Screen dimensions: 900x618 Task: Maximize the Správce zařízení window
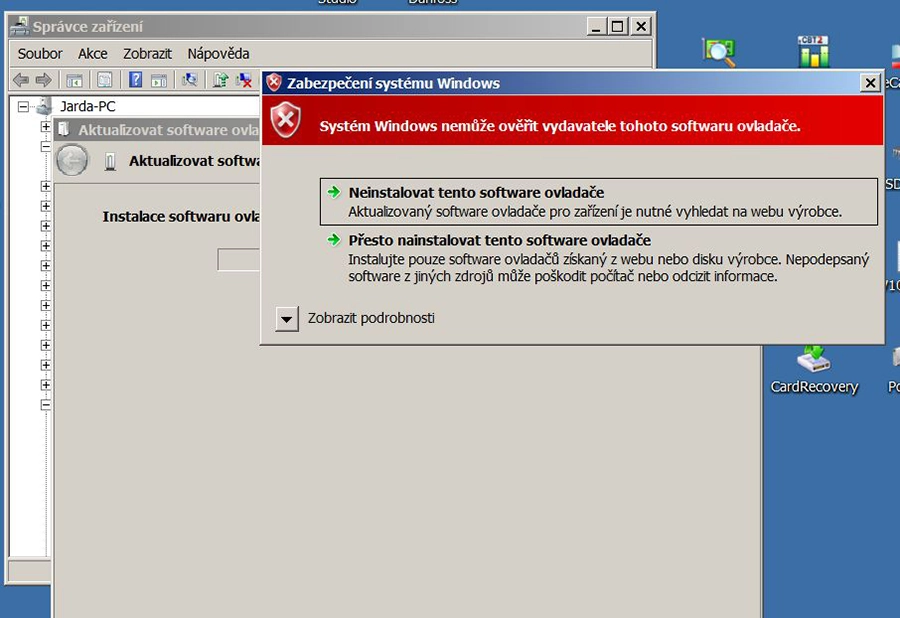pyautogui.click(x=617, y=26)
